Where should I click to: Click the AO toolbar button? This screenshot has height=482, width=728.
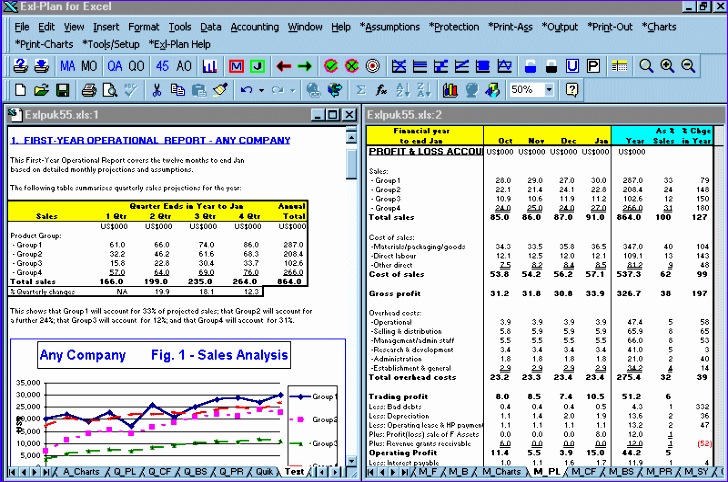(x=184, y=66)
